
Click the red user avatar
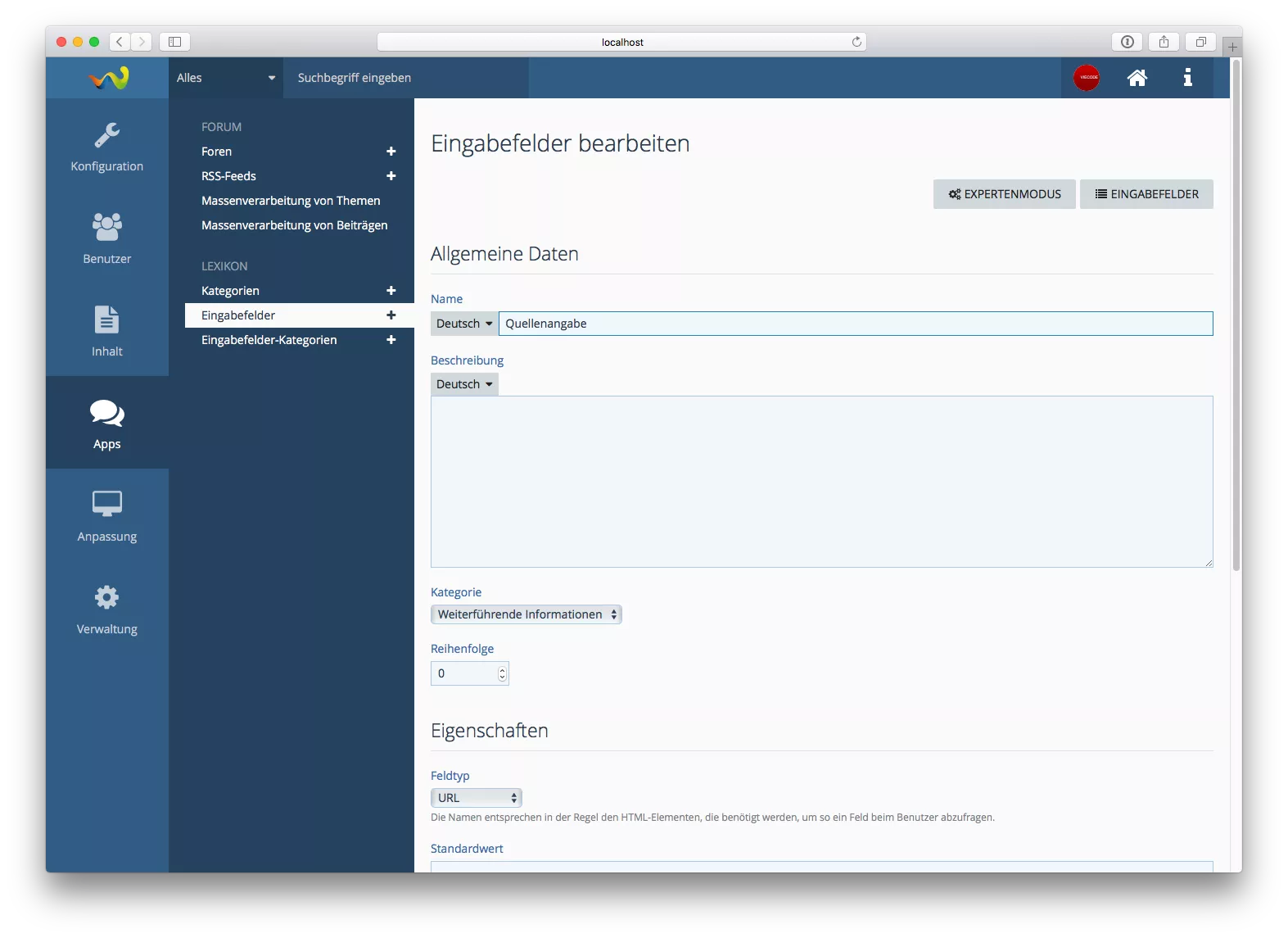tap(1087, 78)
